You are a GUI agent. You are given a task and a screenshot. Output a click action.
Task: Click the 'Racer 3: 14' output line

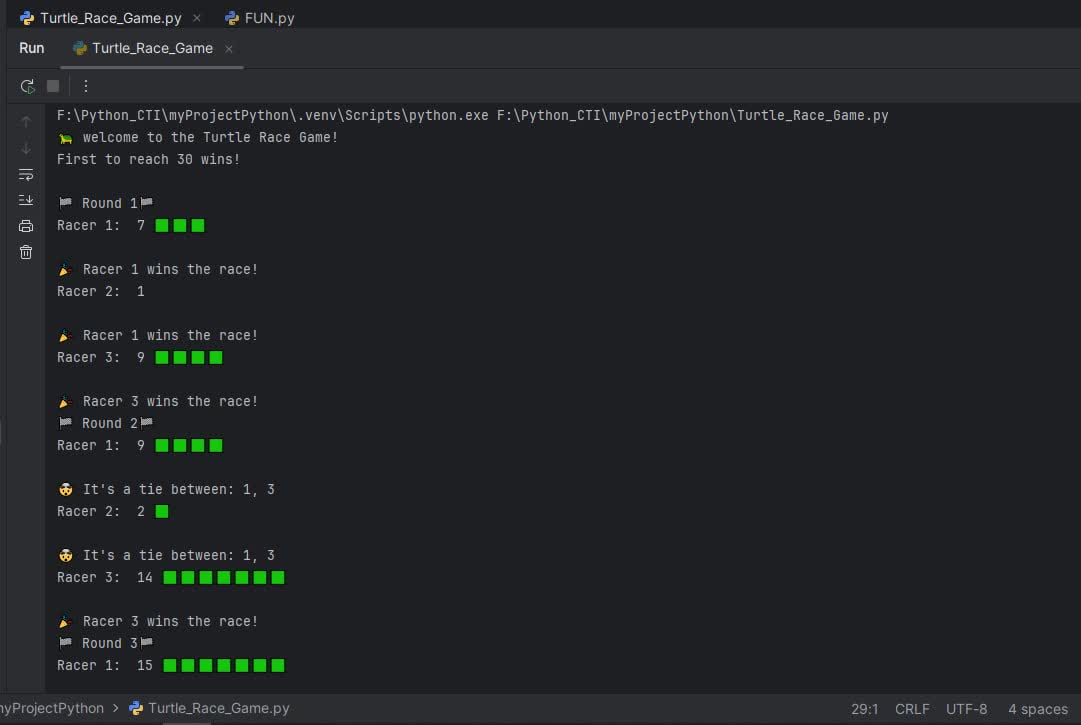click(x=171, y=578)
